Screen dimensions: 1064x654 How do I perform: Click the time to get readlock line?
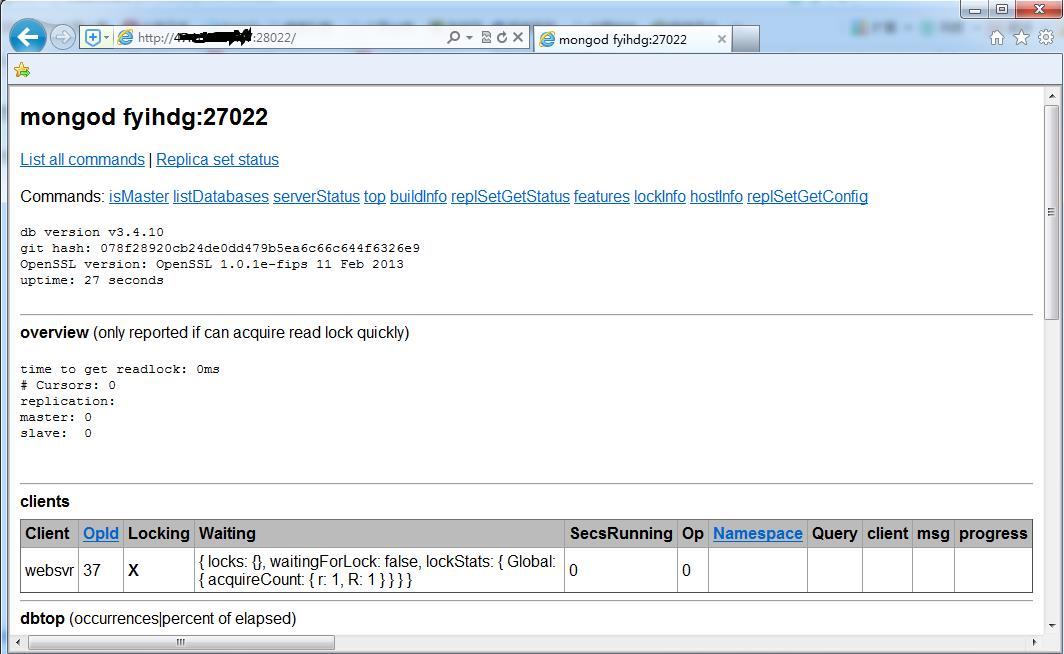click(119, 370)
